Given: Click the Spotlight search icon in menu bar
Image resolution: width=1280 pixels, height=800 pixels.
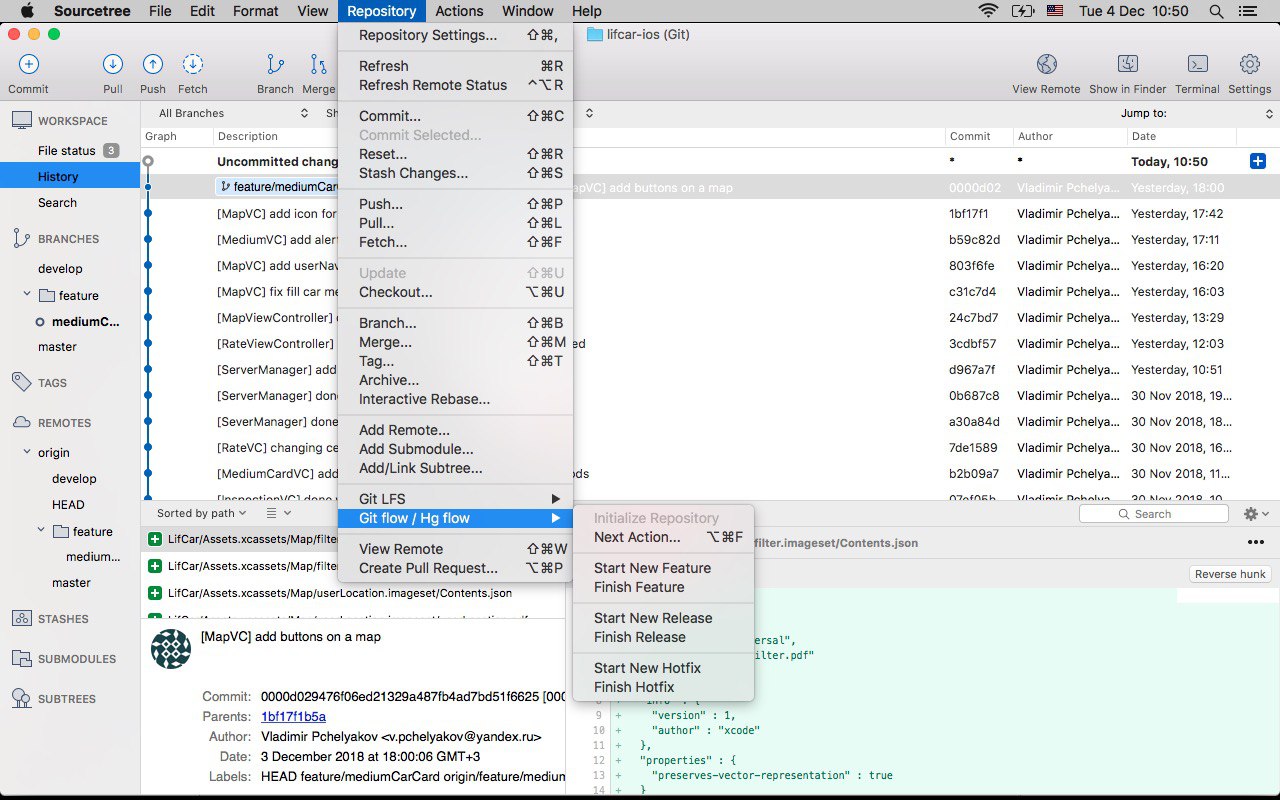Looking at the screenshot, I should 1215,11.
